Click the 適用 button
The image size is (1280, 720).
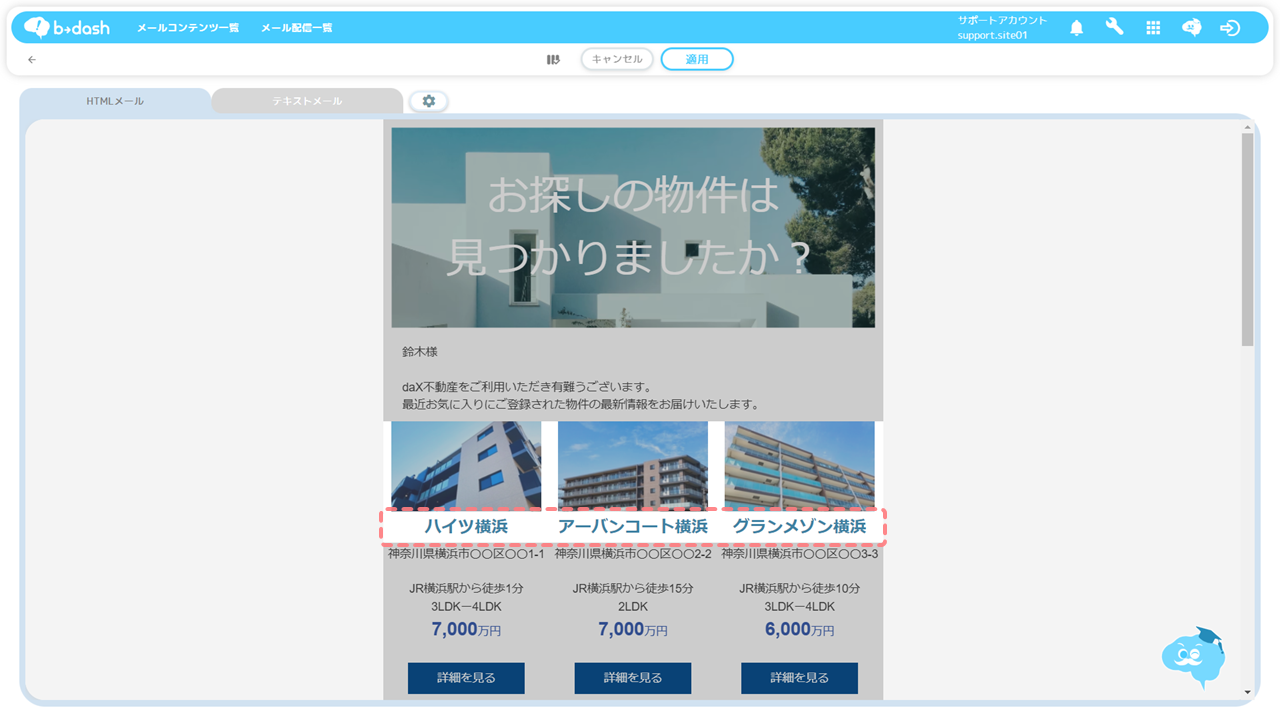[x=697, y=59]
